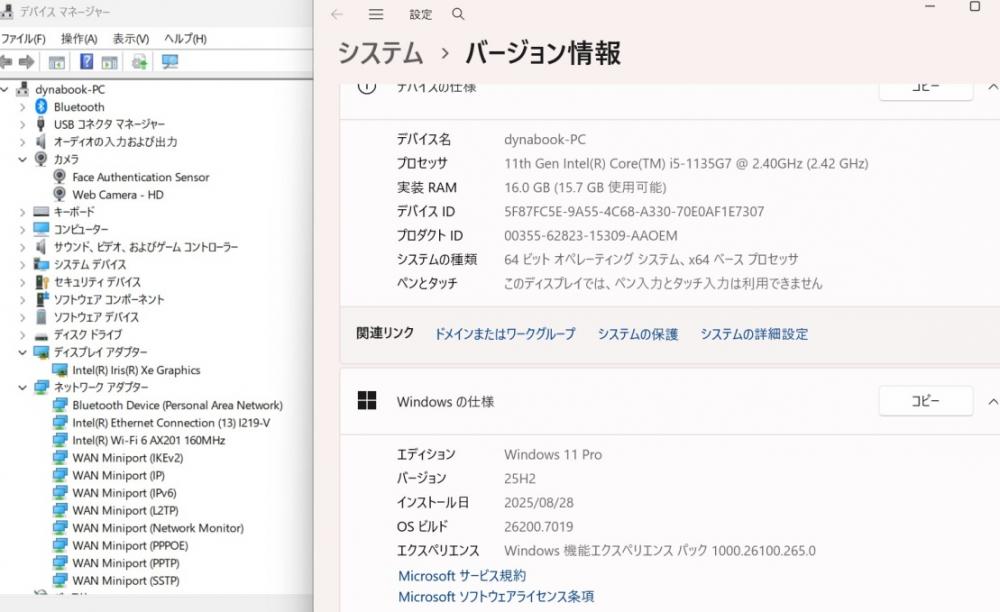This screenshot has width=1000, height=612.
Task: Click the processor value 11th Gen Intel Core i5-1135G7
Action: 686,163
